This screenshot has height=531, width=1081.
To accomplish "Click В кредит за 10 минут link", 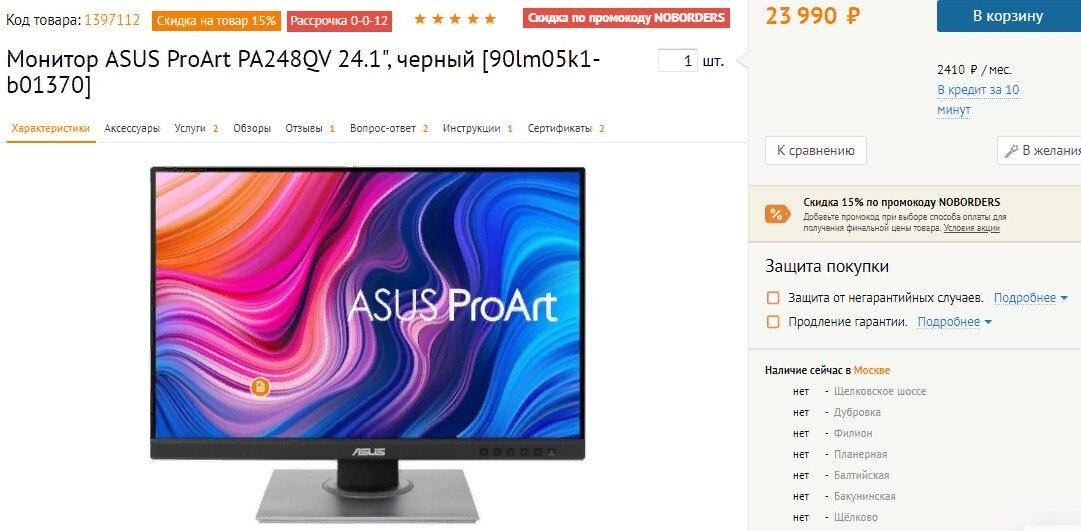I will (x=978, y=100).
